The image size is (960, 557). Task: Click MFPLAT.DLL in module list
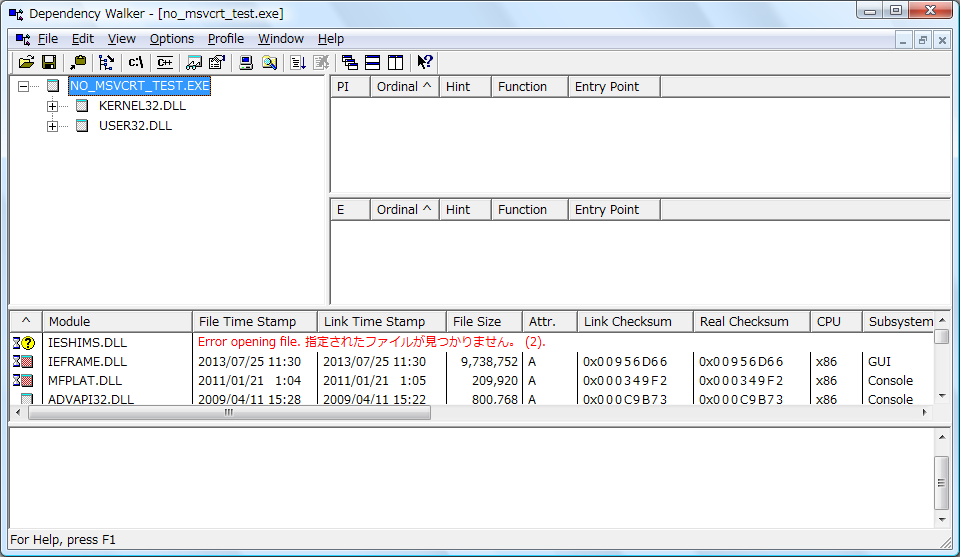coord(85,381)
